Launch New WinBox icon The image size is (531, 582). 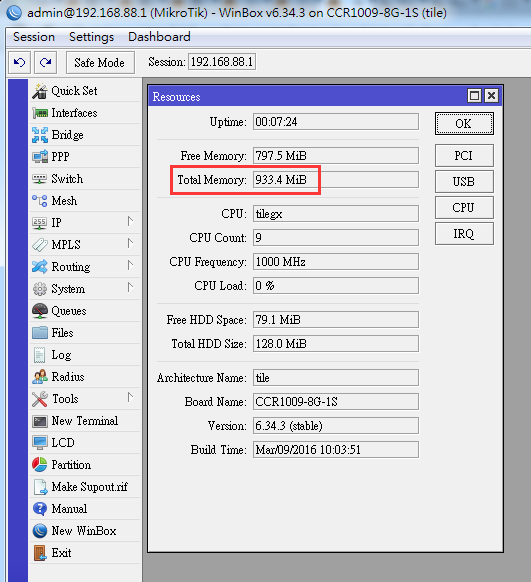point(40,531)
